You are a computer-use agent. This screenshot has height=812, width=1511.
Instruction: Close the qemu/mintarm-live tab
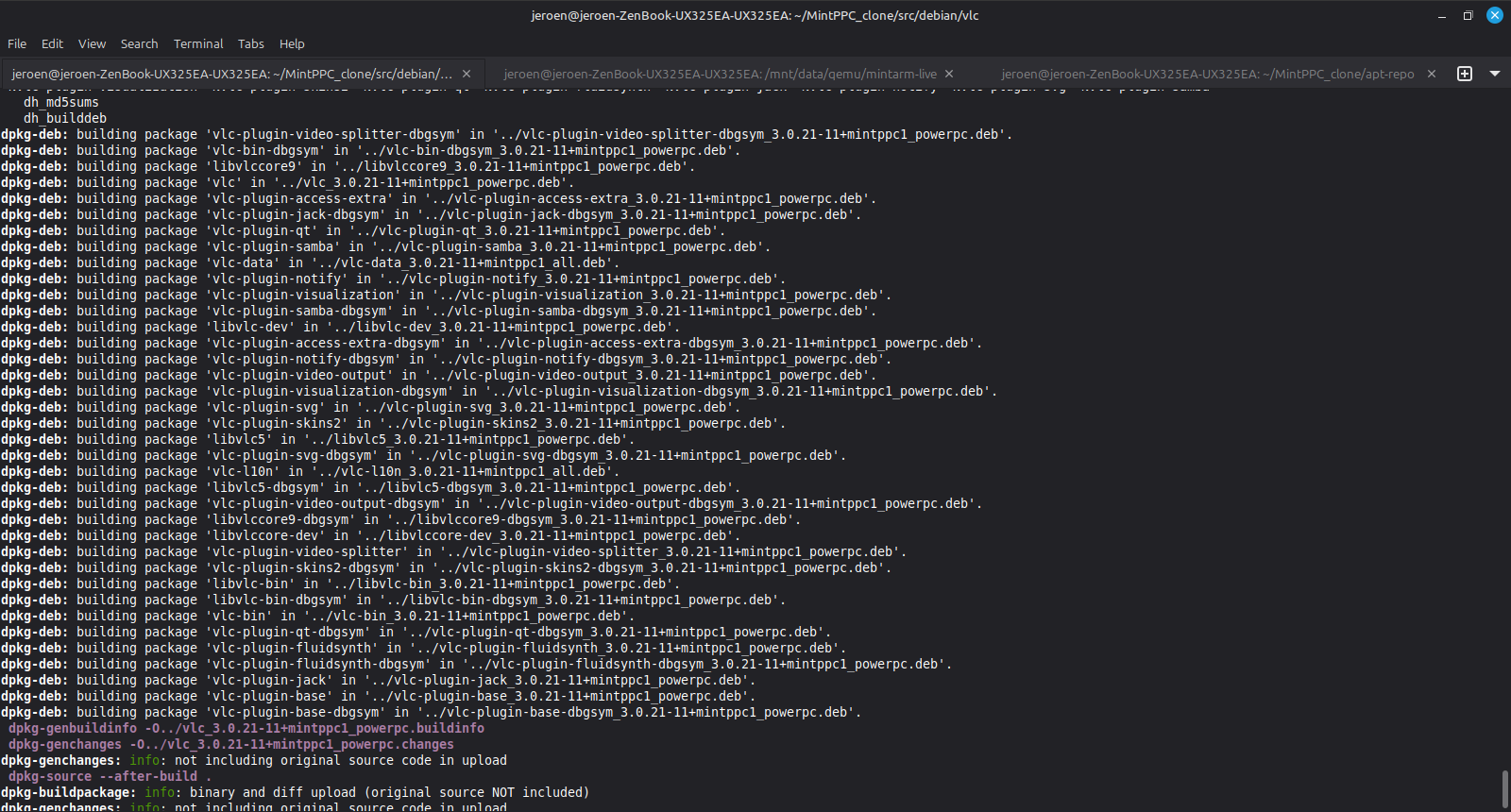pos(949,74)
